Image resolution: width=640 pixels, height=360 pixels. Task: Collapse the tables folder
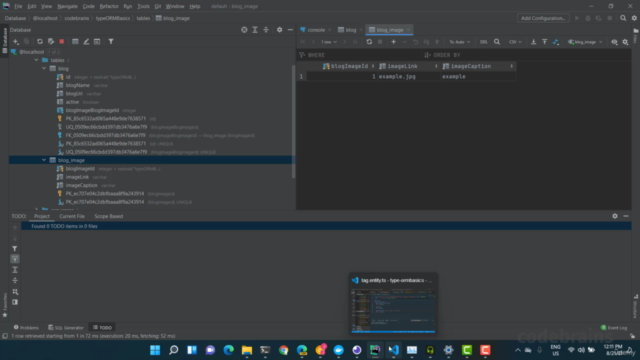click(37, 60)
